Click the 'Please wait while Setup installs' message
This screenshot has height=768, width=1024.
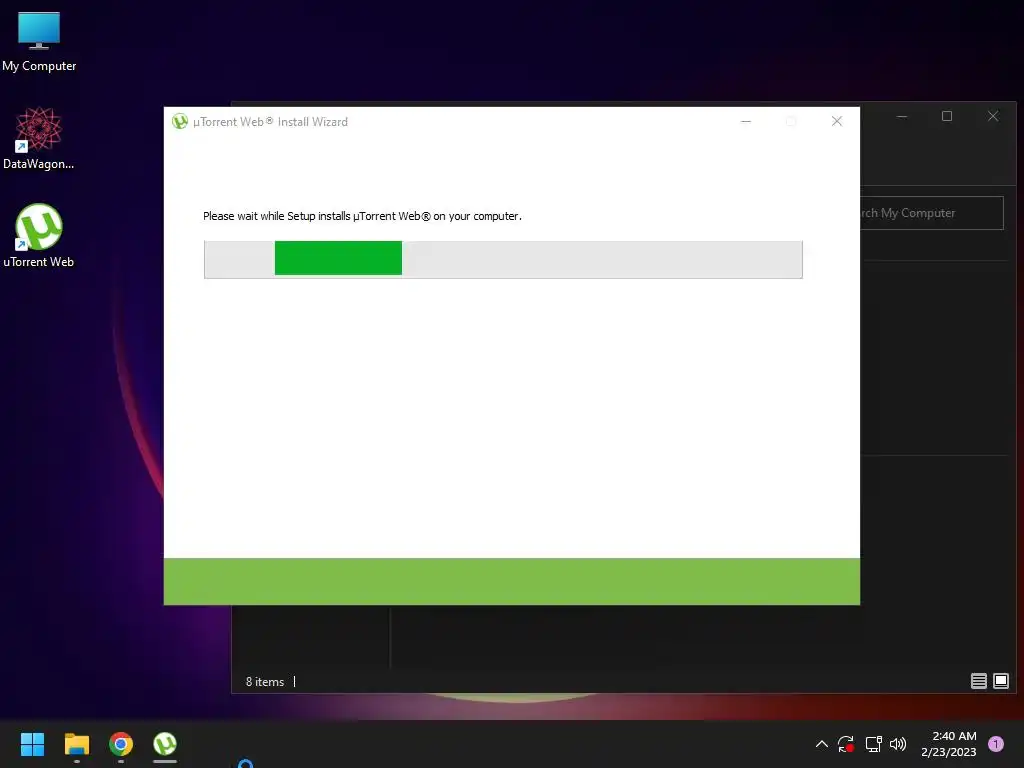(x=362, y=216)
